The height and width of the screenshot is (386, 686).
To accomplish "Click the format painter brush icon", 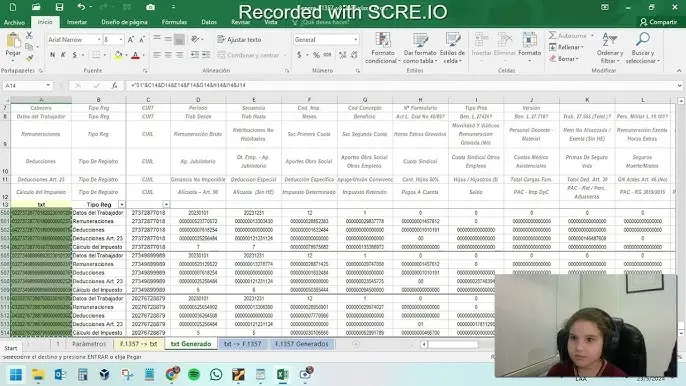I will [29, 58].
